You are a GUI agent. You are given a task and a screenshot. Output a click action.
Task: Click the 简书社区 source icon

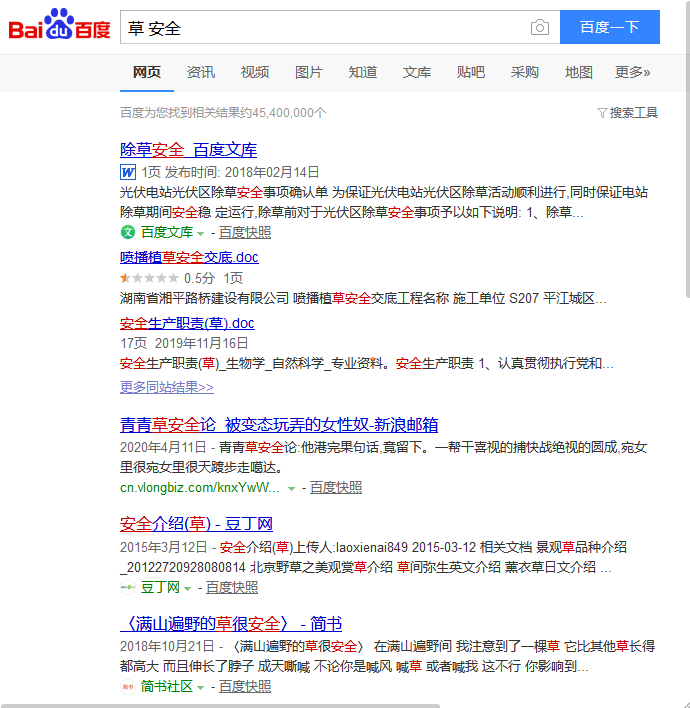128,687
